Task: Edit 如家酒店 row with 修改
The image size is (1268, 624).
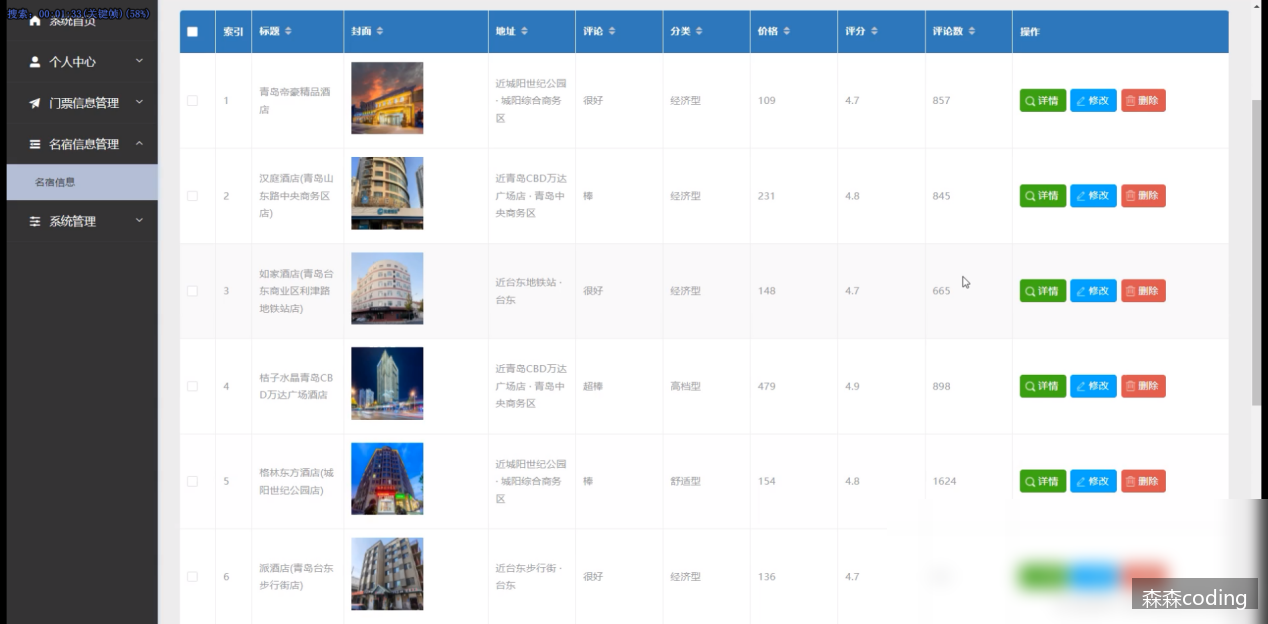Action: tap(1093, 291)
